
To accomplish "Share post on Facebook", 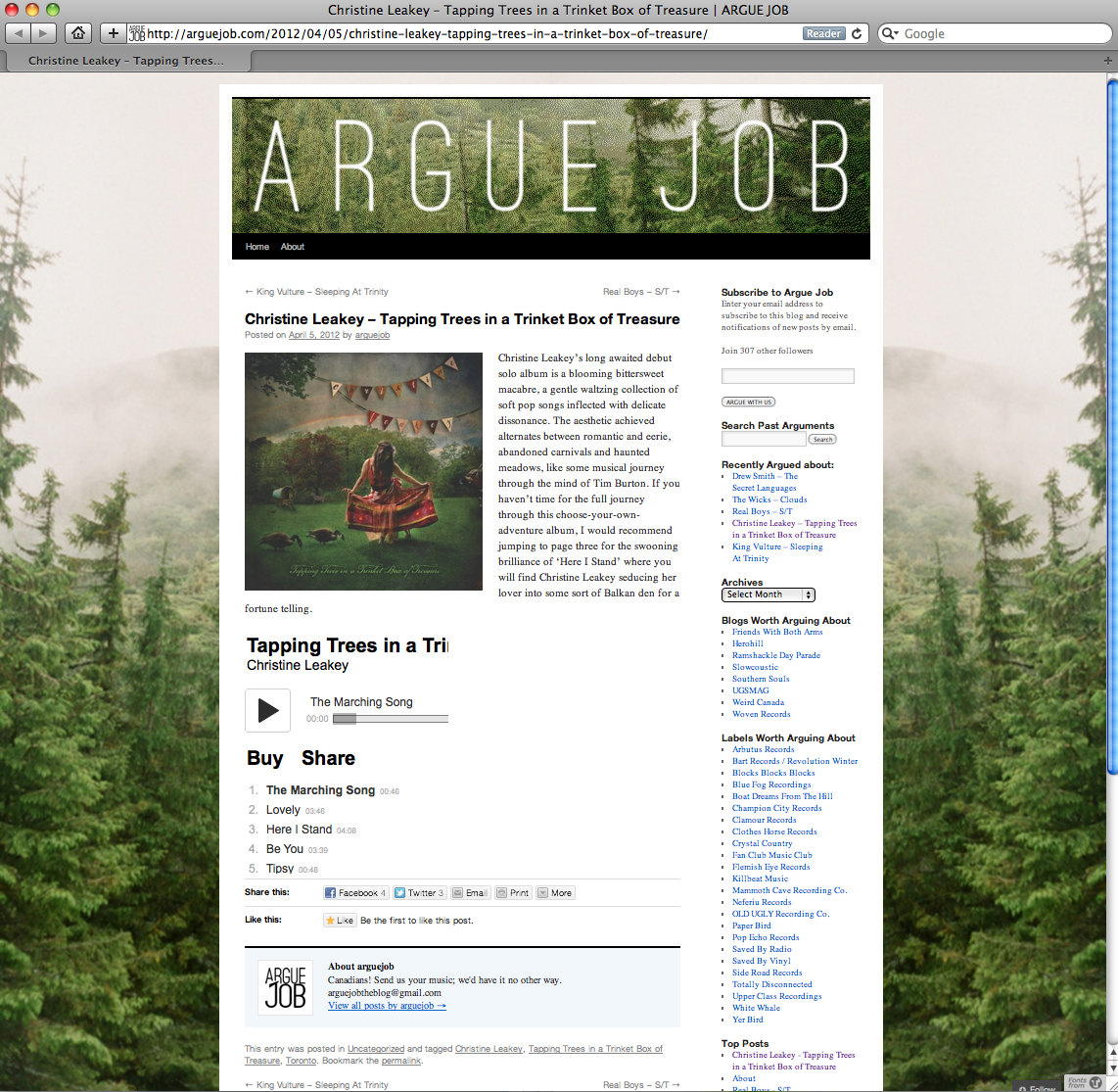I will point(355,892).
